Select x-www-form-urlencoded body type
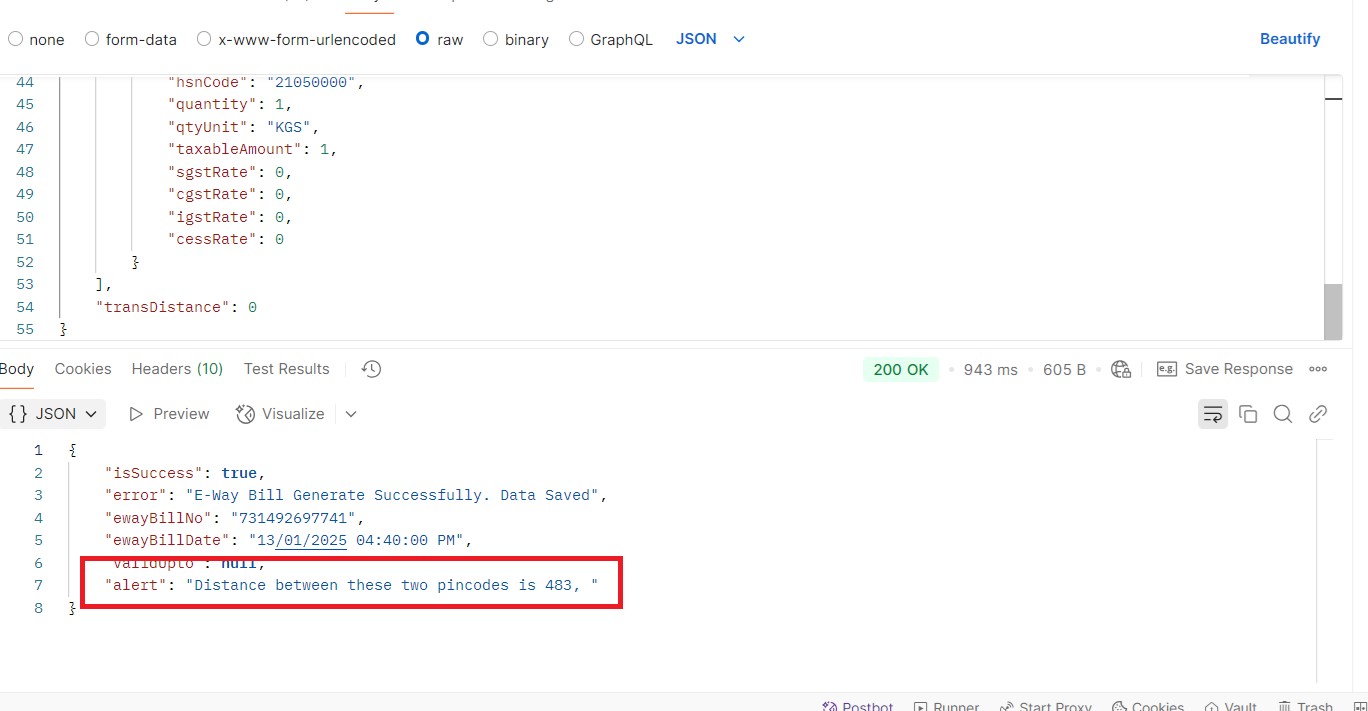Viewport: 1368px width, 711px height. [x=205, y=39]
